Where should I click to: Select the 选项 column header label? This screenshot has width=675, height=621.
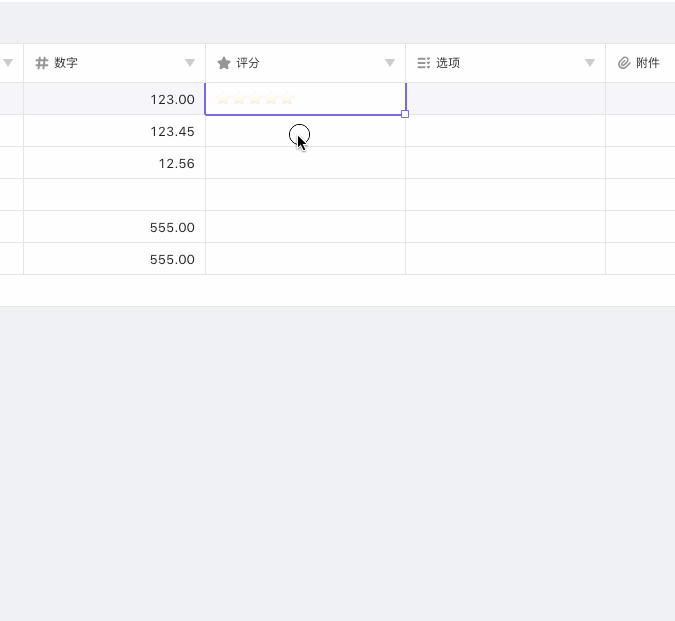tap(448, 63)
